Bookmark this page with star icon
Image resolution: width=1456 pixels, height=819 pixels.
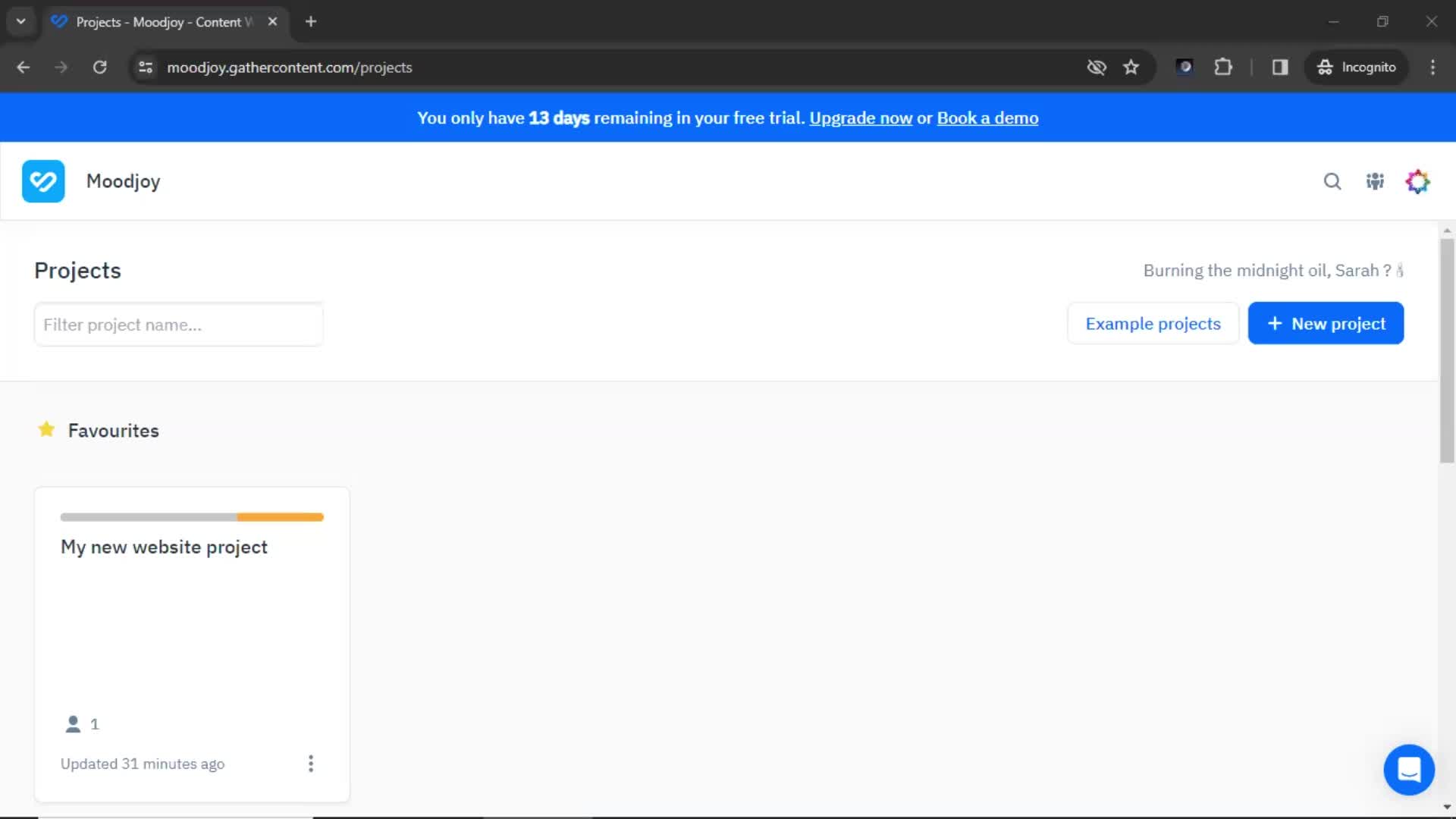[1131, 67]
